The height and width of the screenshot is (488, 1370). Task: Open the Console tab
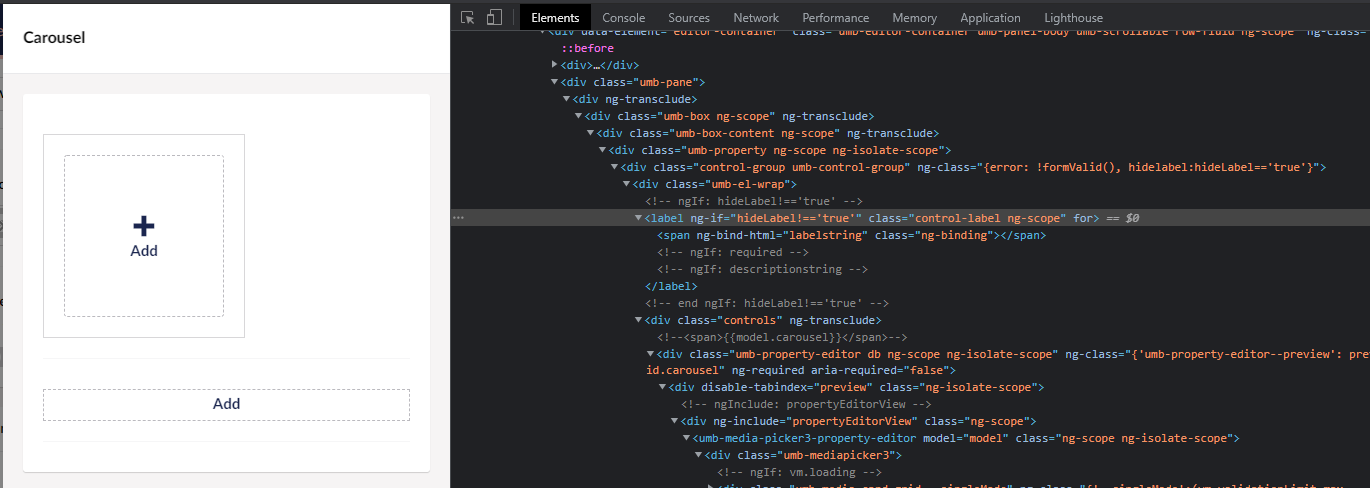point(623,17)
